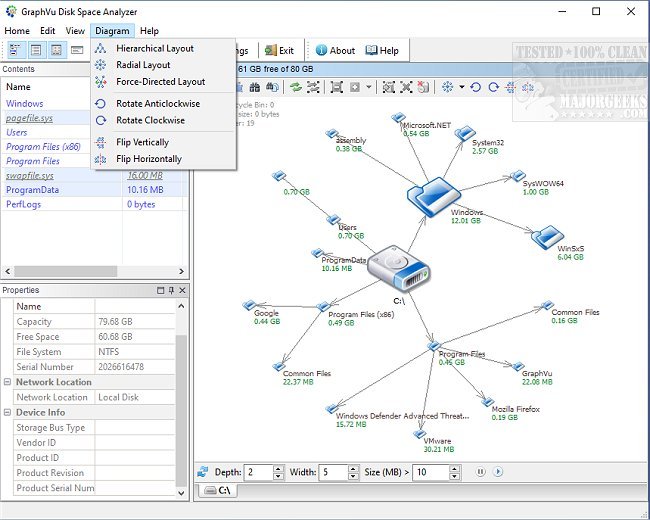
Task: Select the VMware folder node
Action: coord(420,434)
